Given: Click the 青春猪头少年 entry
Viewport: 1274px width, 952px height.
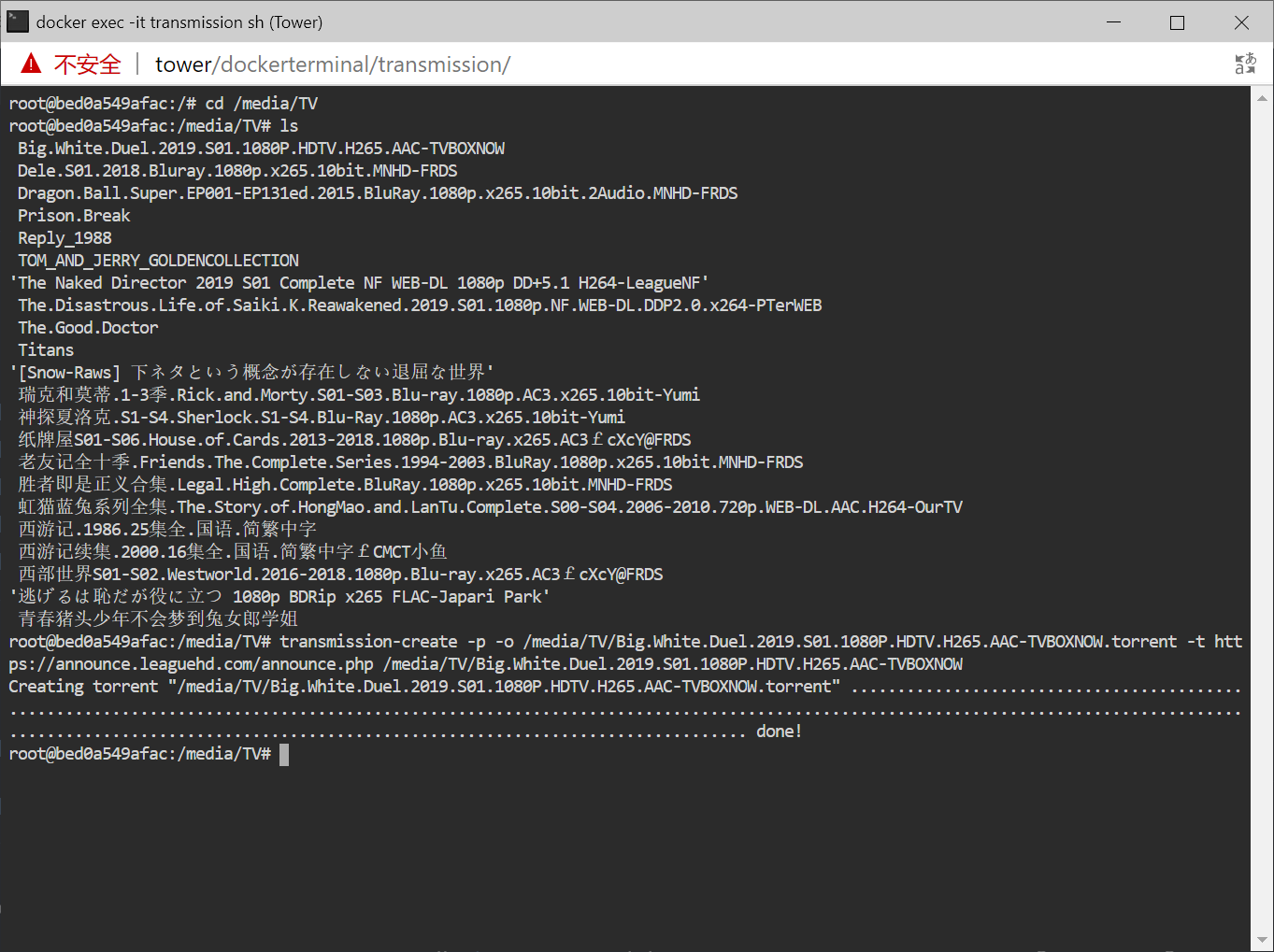Looking at the screenshot, I should [x=158, y=619].
